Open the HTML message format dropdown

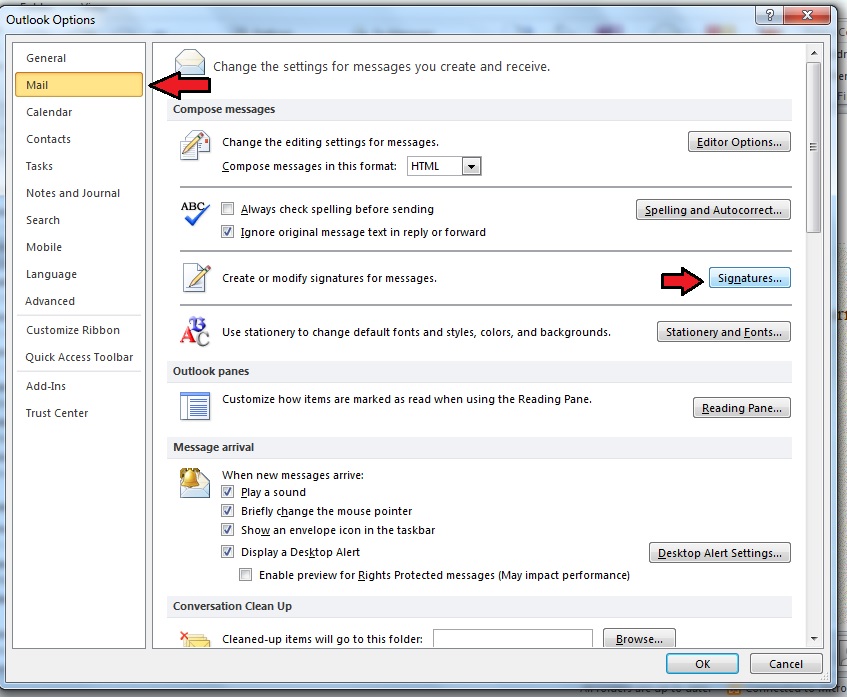(x=472, y=167)
